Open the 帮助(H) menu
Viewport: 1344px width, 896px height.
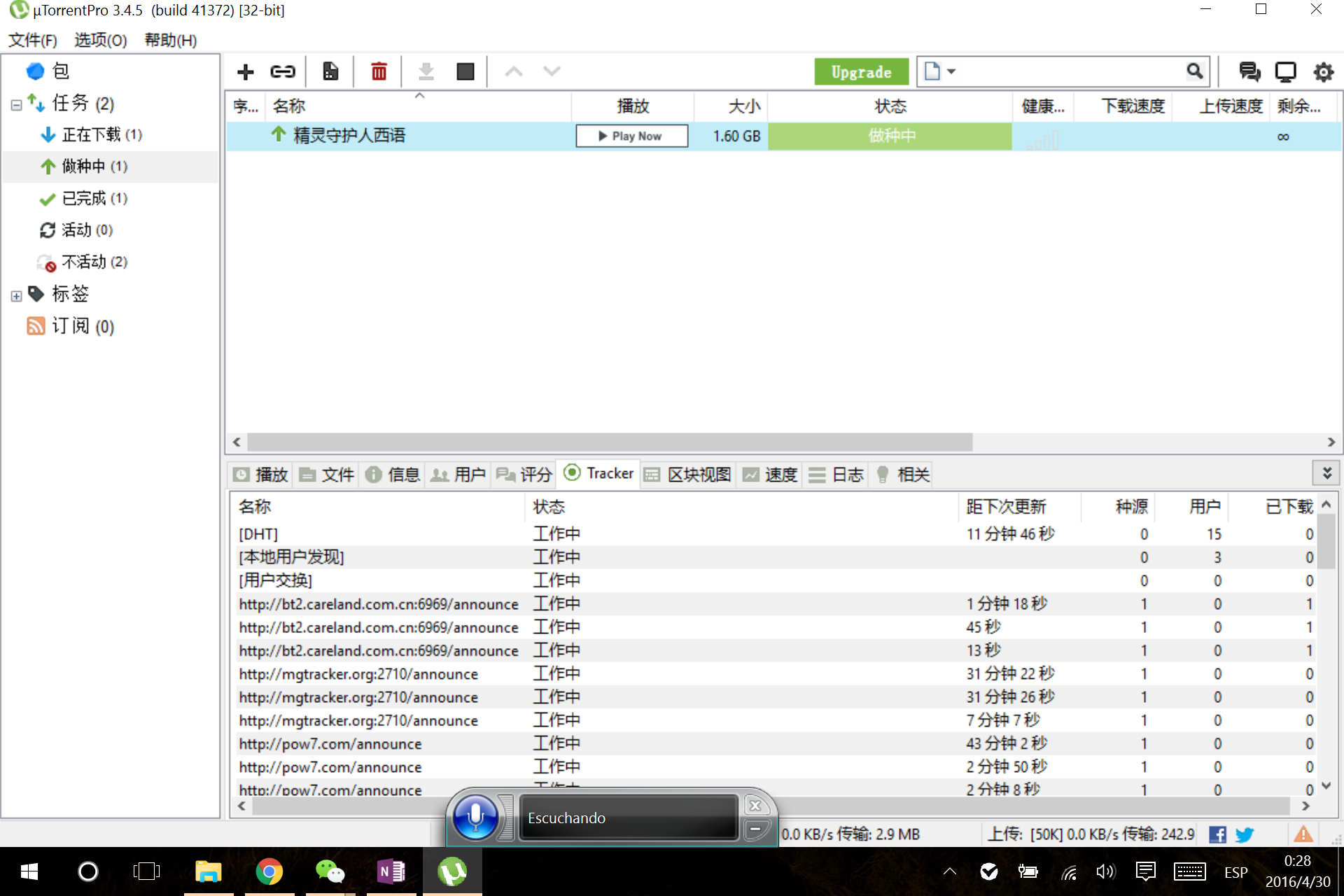[171, 40]
